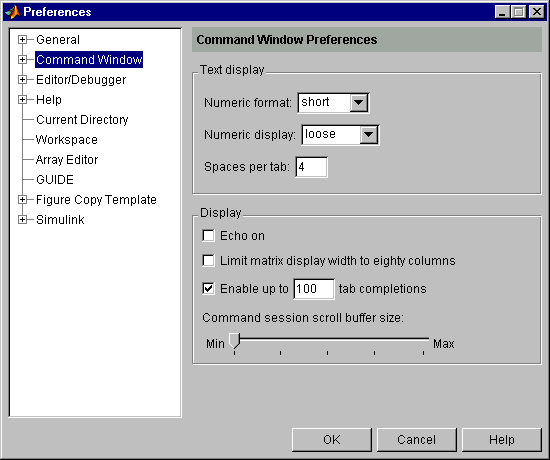
Task: Click the Cancel button
Action: pyautogui.click(x=417, y=440)
